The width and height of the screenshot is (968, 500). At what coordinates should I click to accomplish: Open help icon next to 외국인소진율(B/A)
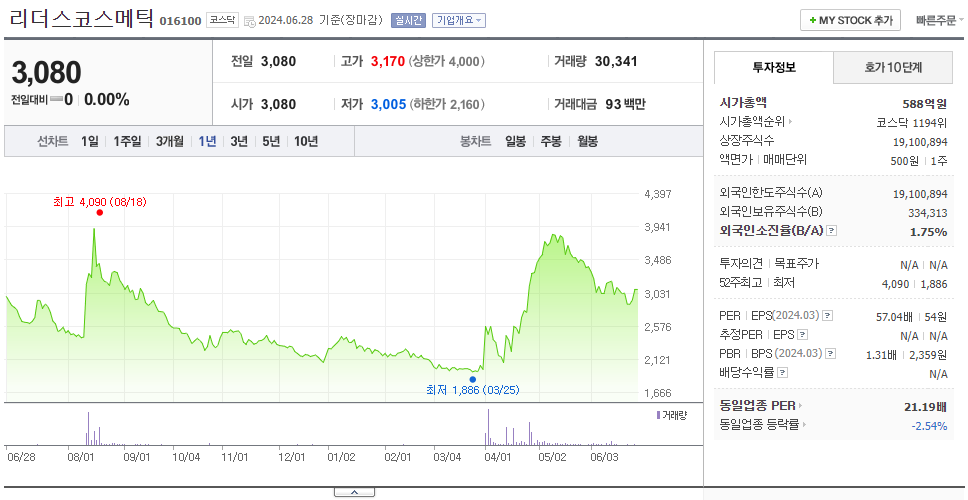pos(832,231)
